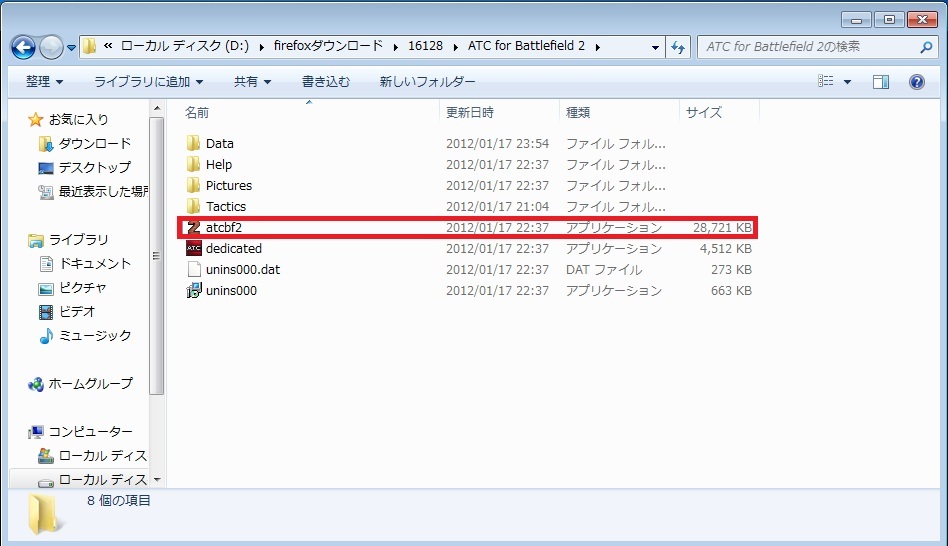
Task: Click navigation pane scrollbar down arrow
Action: click(157, 480)
